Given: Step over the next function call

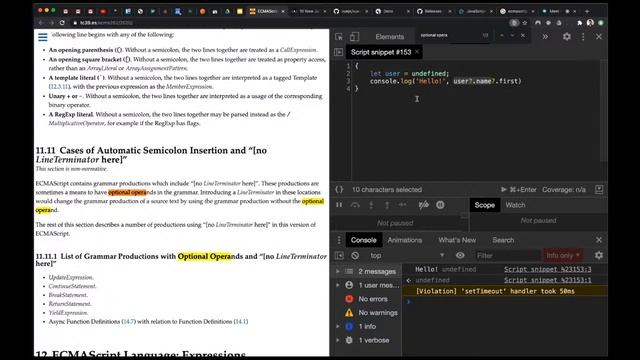Looking at the screenshot, I should (355, 205).
